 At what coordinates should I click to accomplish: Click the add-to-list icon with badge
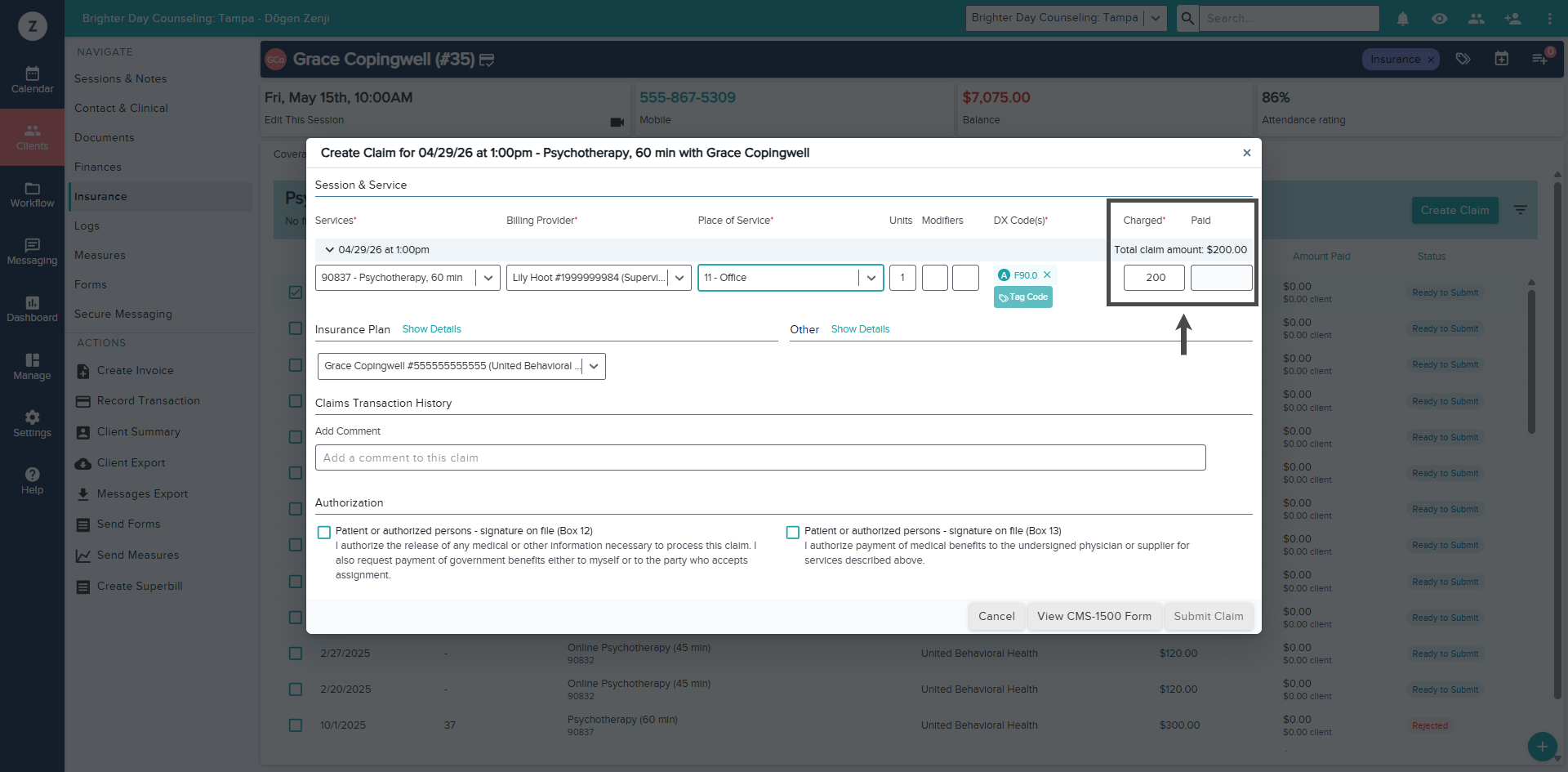[x=1540, y=59]
